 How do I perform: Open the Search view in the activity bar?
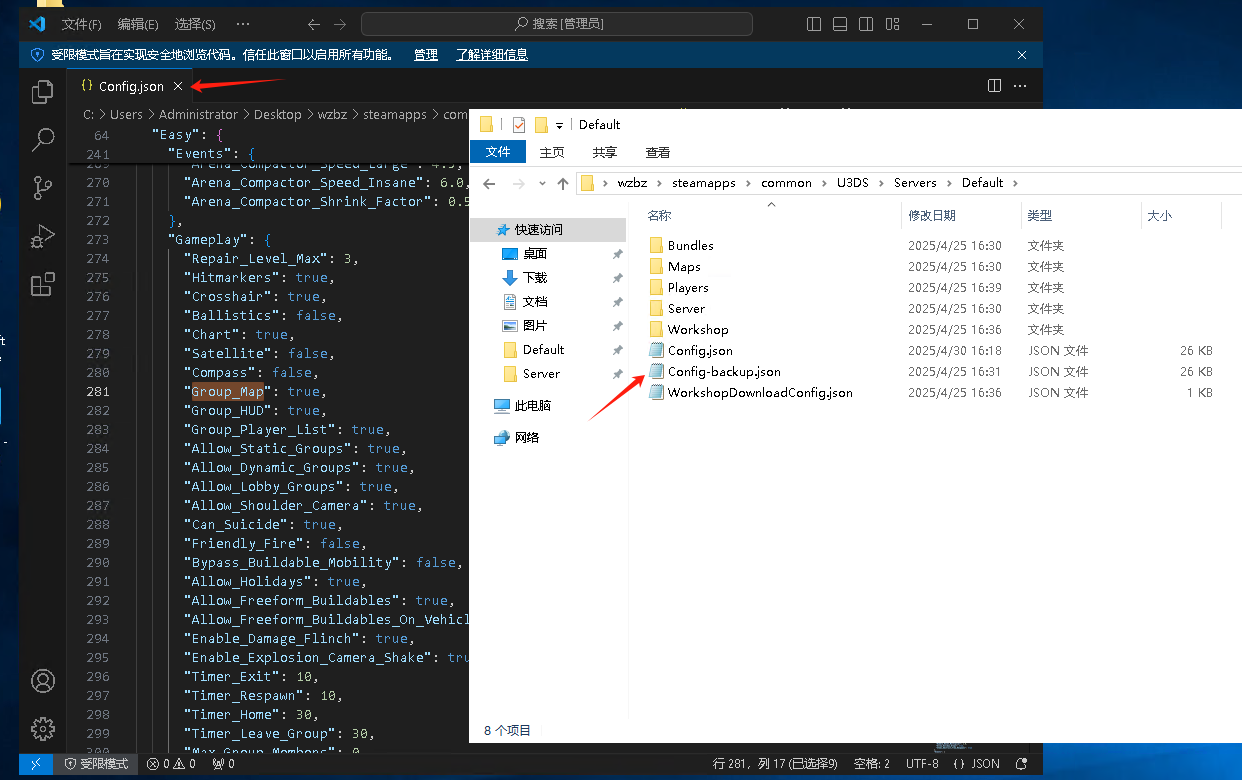click(x=43, y=140)
